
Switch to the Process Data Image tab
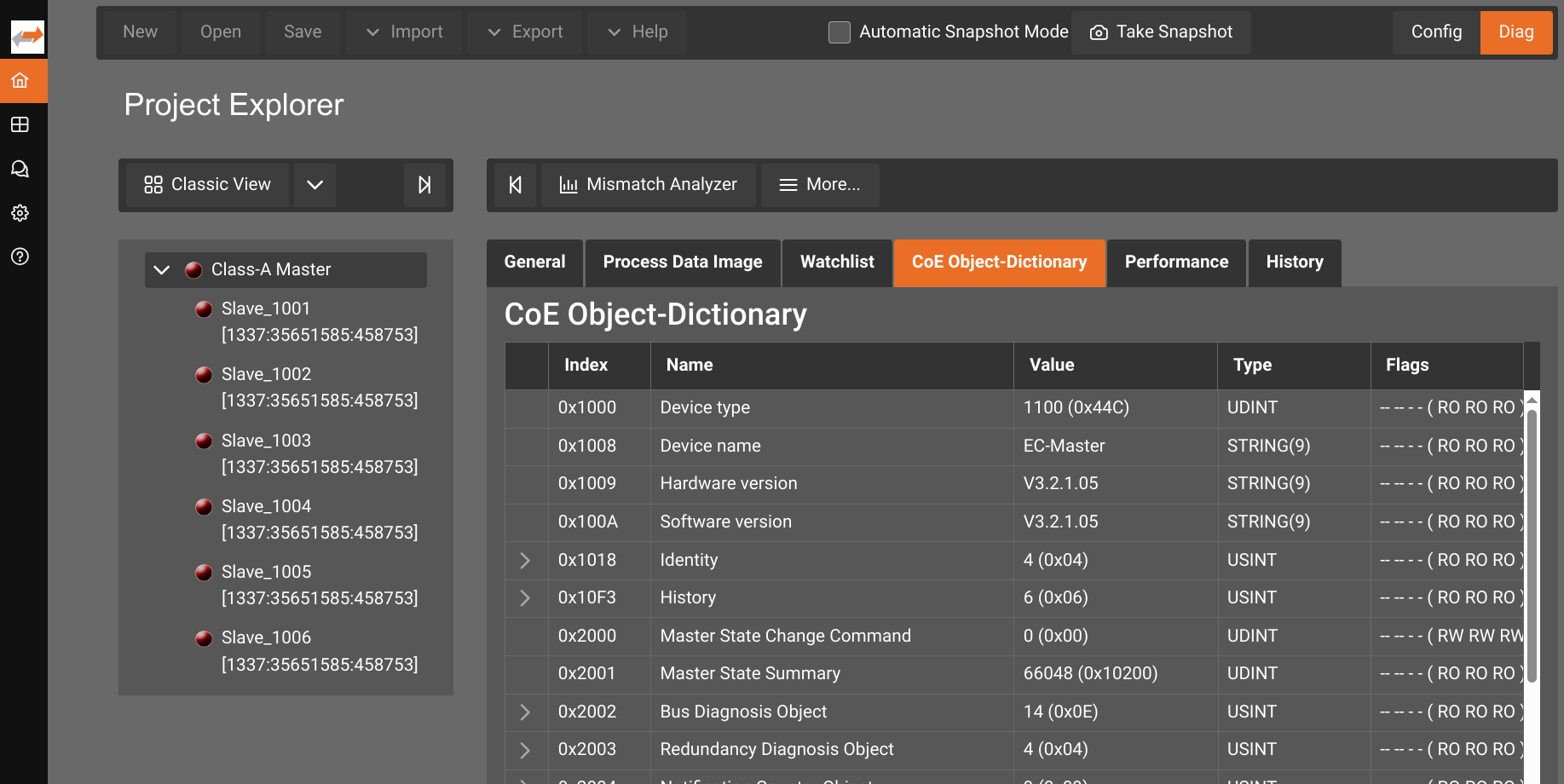point(682,262)
